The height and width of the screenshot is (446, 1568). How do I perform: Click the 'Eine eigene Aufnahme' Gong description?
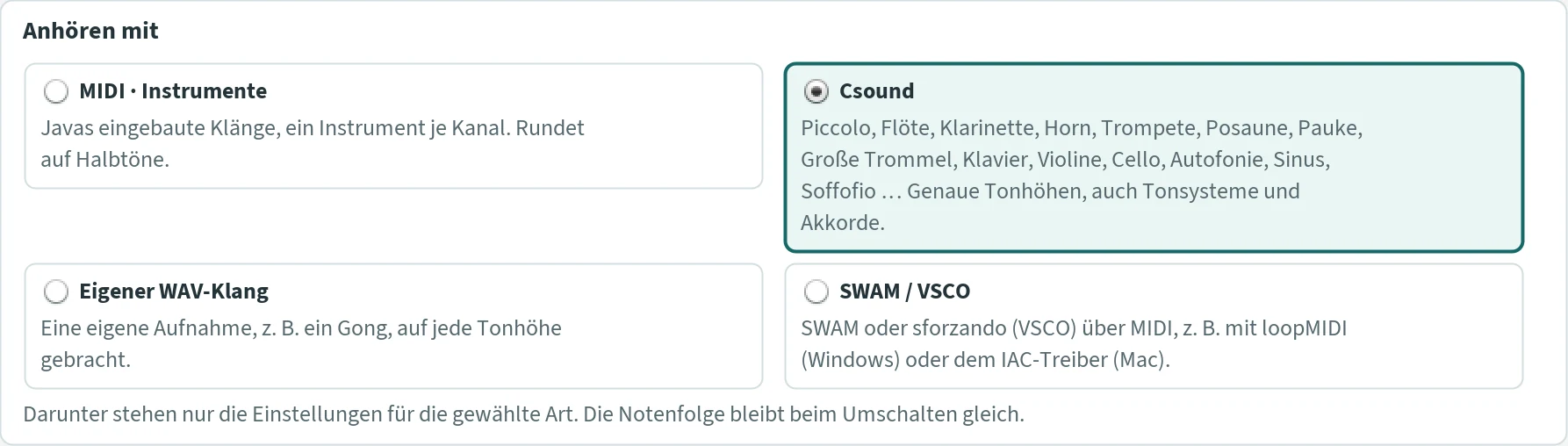301,328
